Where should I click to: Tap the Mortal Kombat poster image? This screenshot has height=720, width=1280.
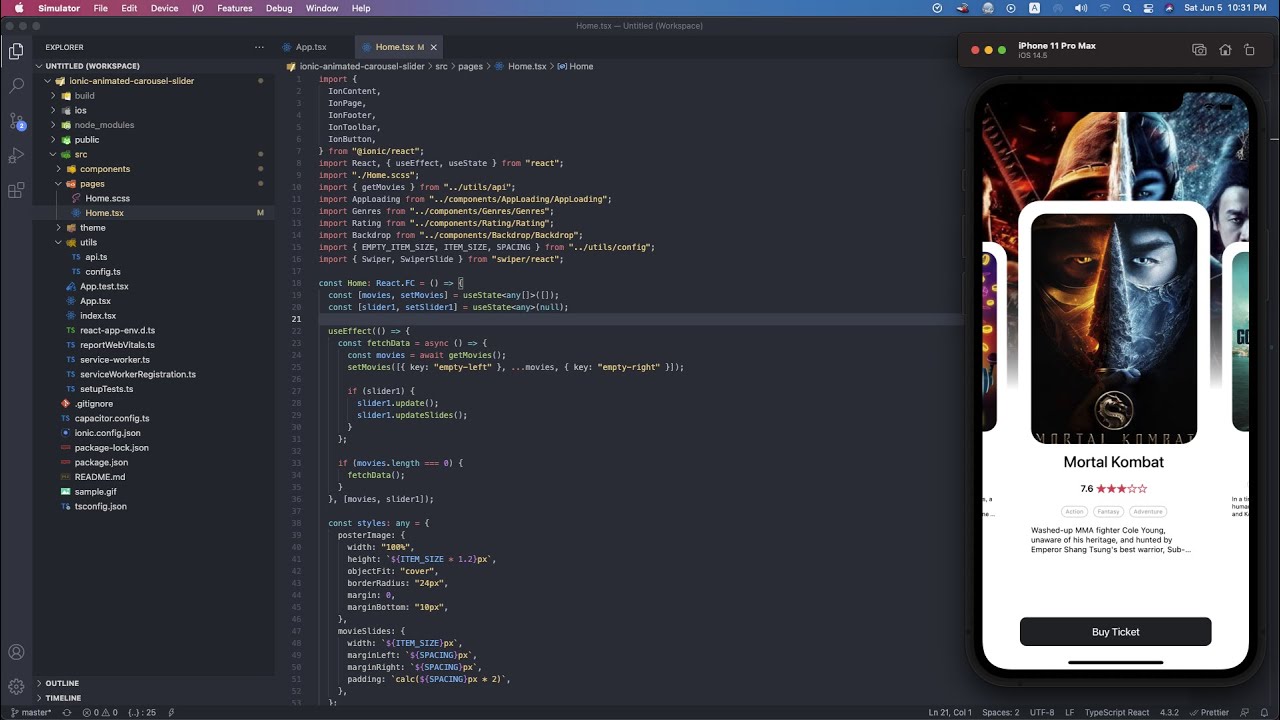click(x=1114, y=329)
